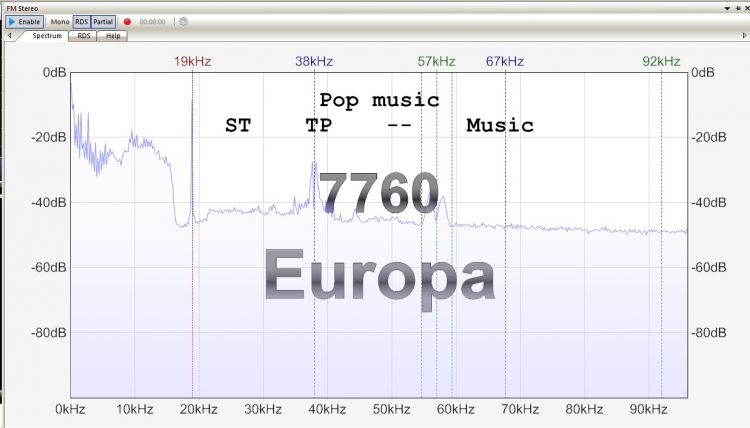The height and width of the screenshot is (428, 750).
Task: Click the '80kHz' frequency axis label
Action: tap(584, 409)
